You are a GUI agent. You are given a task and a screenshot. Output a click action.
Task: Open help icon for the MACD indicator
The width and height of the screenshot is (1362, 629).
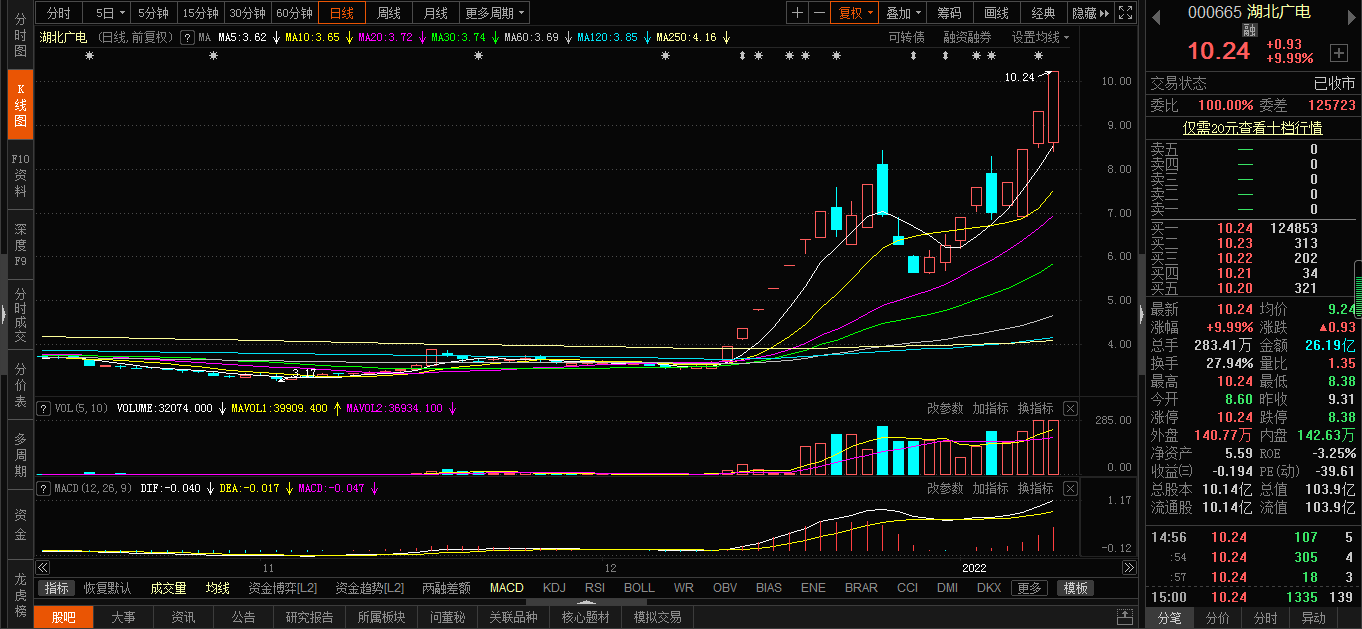(x=43, y=488)
